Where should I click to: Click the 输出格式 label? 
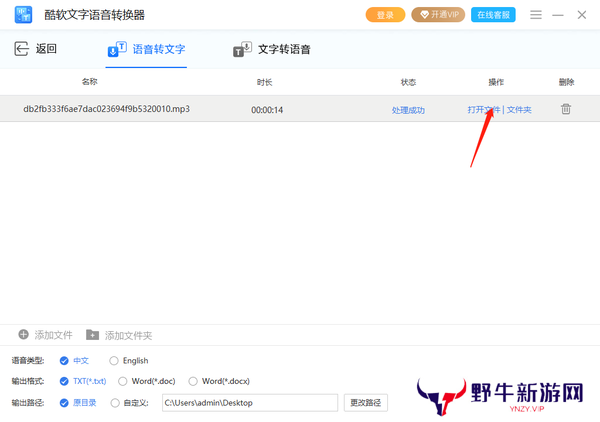tap(28, 381)
